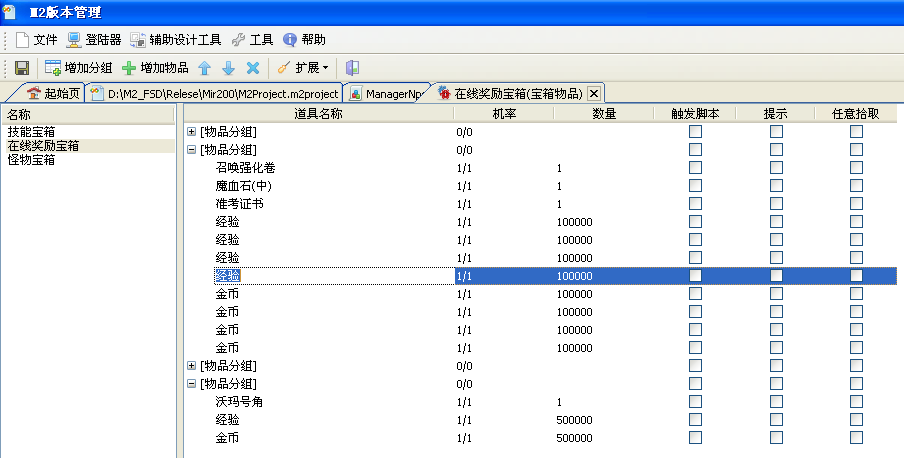This screenshot has height=458, width=904.
Task: Click the 增加分组 table icon
Action: click(53, 68)
